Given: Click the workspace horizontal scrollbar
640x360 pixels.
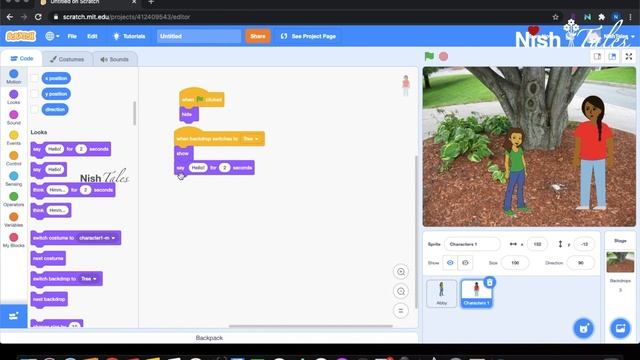Looking at the screenshot, I should 311,326.
